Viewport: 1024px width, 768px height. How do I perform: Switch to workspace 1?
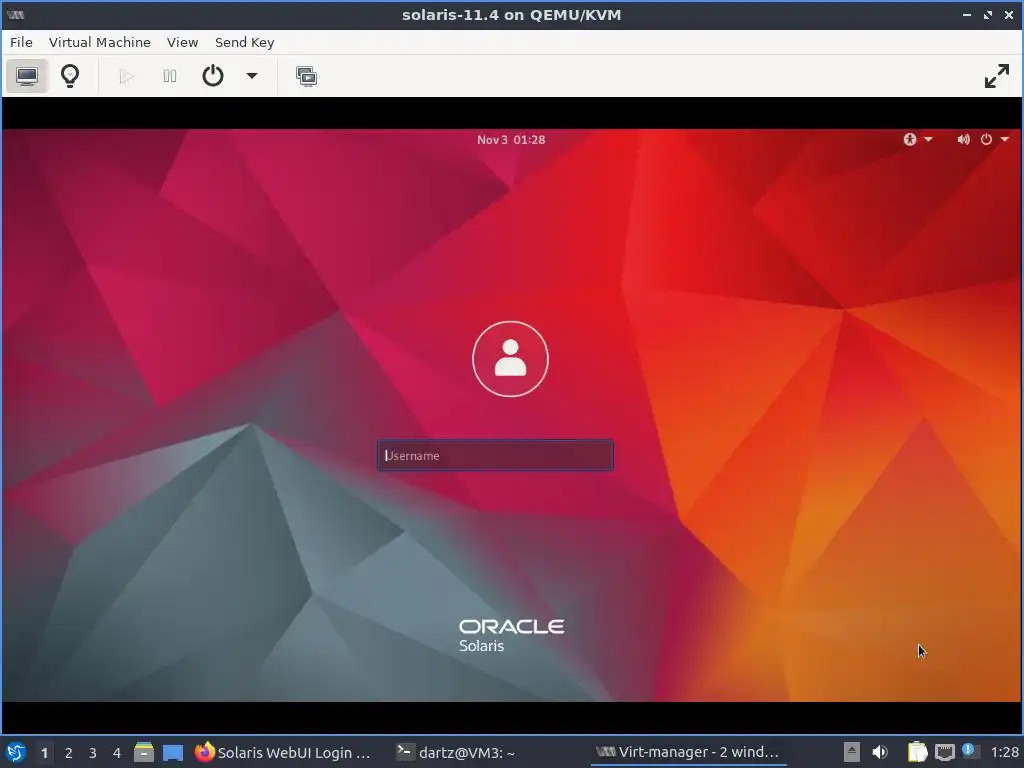tap(44, 753)
